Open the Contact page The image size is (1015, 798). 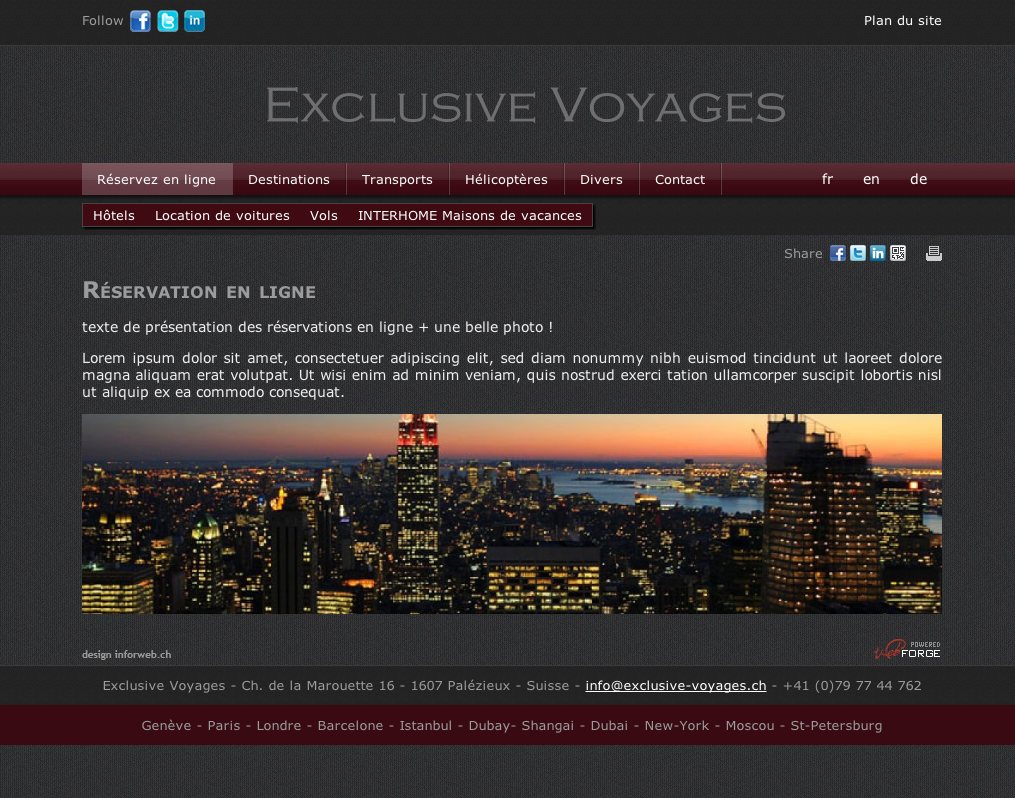tap(680, 179)
